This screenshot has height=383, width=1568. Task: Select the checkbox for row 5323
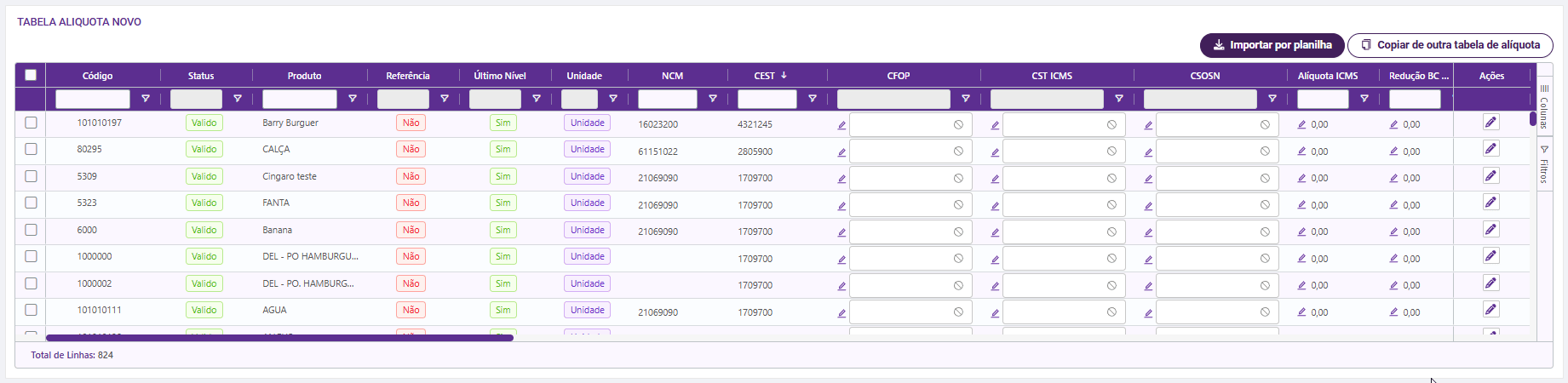pos(32,203)
